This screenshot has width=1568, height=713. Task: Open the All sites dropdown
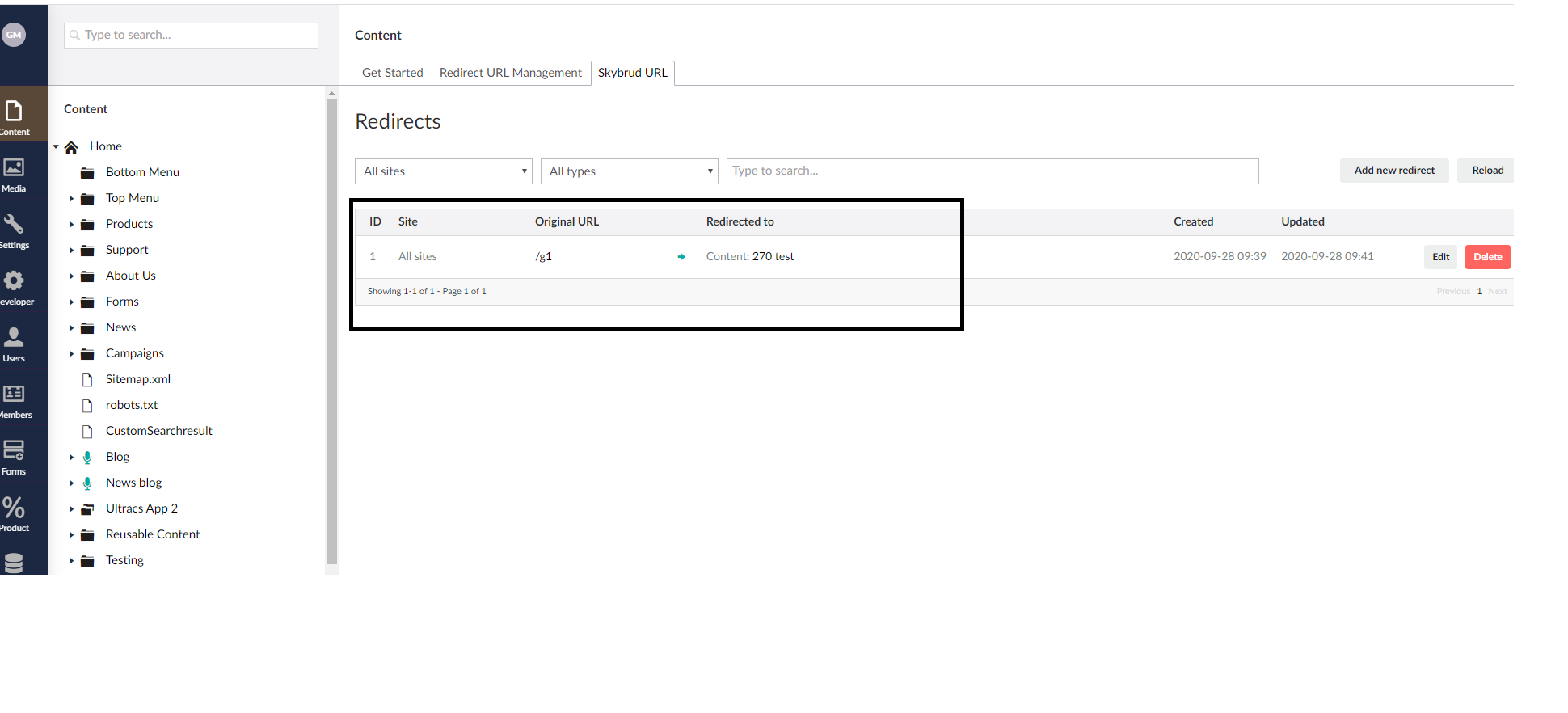[443, 171]
